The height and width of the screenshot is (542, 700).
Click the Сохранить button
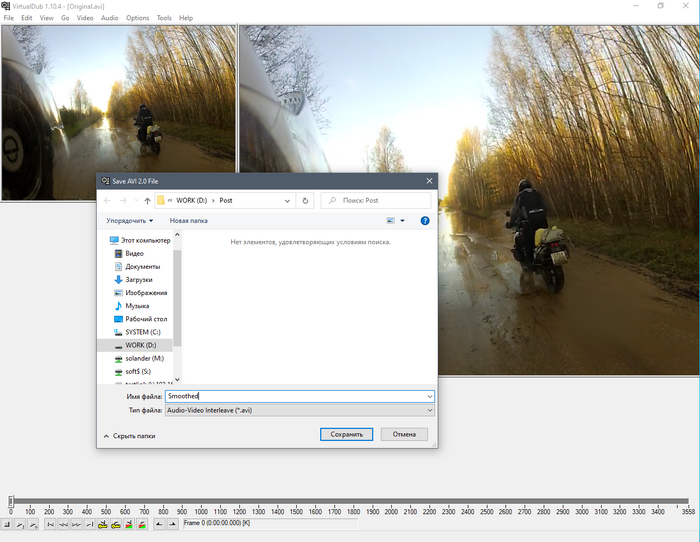(346, 435)
